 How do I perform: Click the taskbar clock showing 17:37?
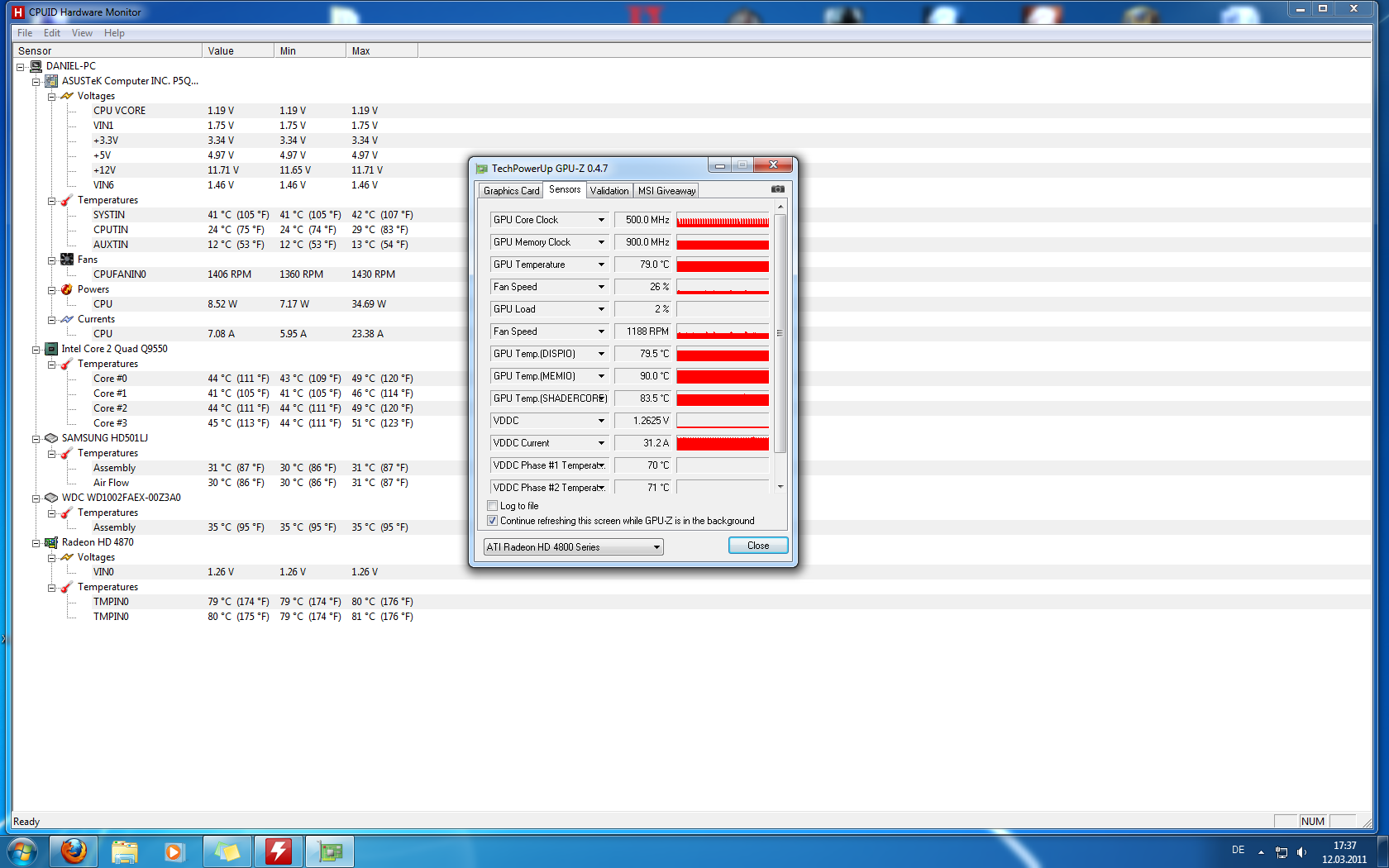pyautogui.click(x=1344, y=852)
